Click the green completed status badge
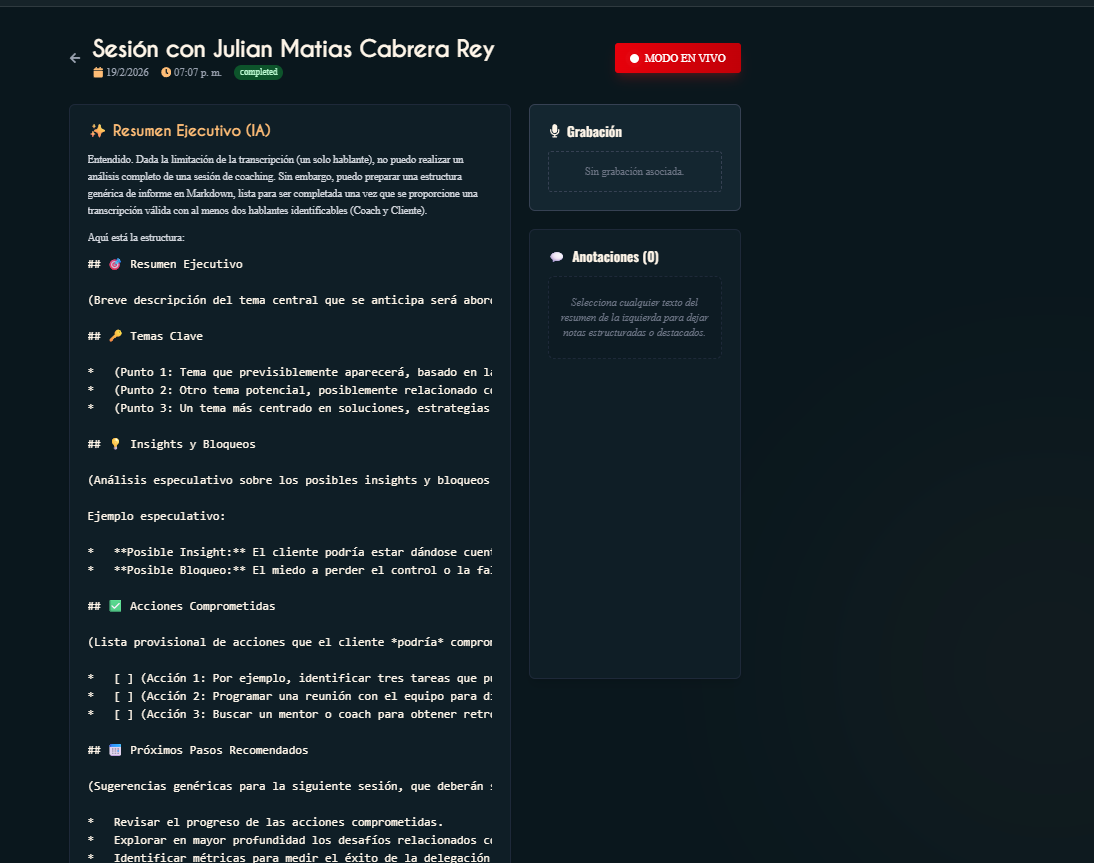 (258, 72)
